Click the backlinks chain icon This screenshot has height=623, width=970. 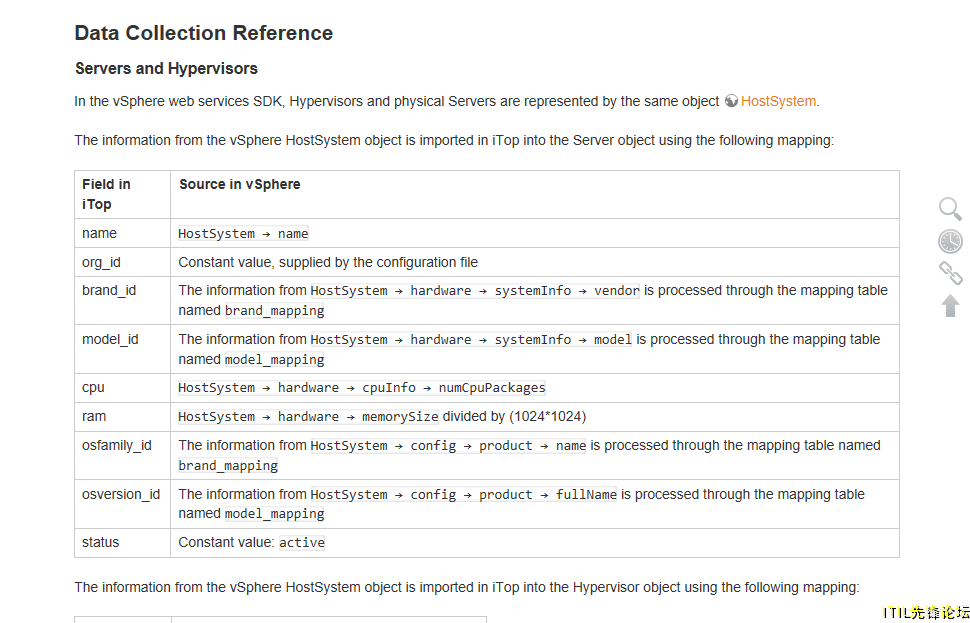click(x=950, y=273)
